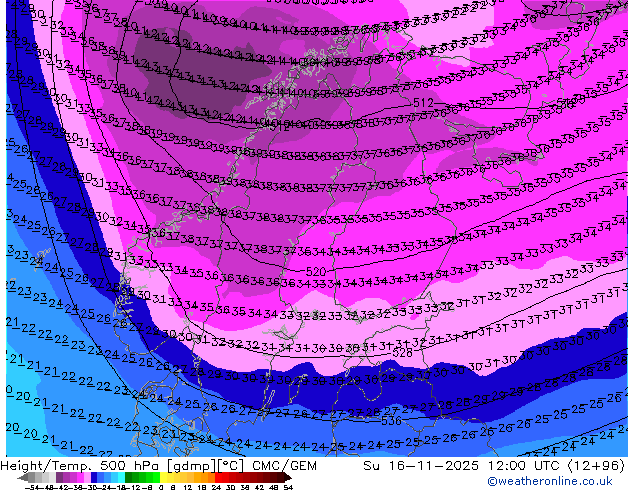Click the 520 height contour label
The width and height of the screenshot is (634, 490).
click(x=316, y=271)
